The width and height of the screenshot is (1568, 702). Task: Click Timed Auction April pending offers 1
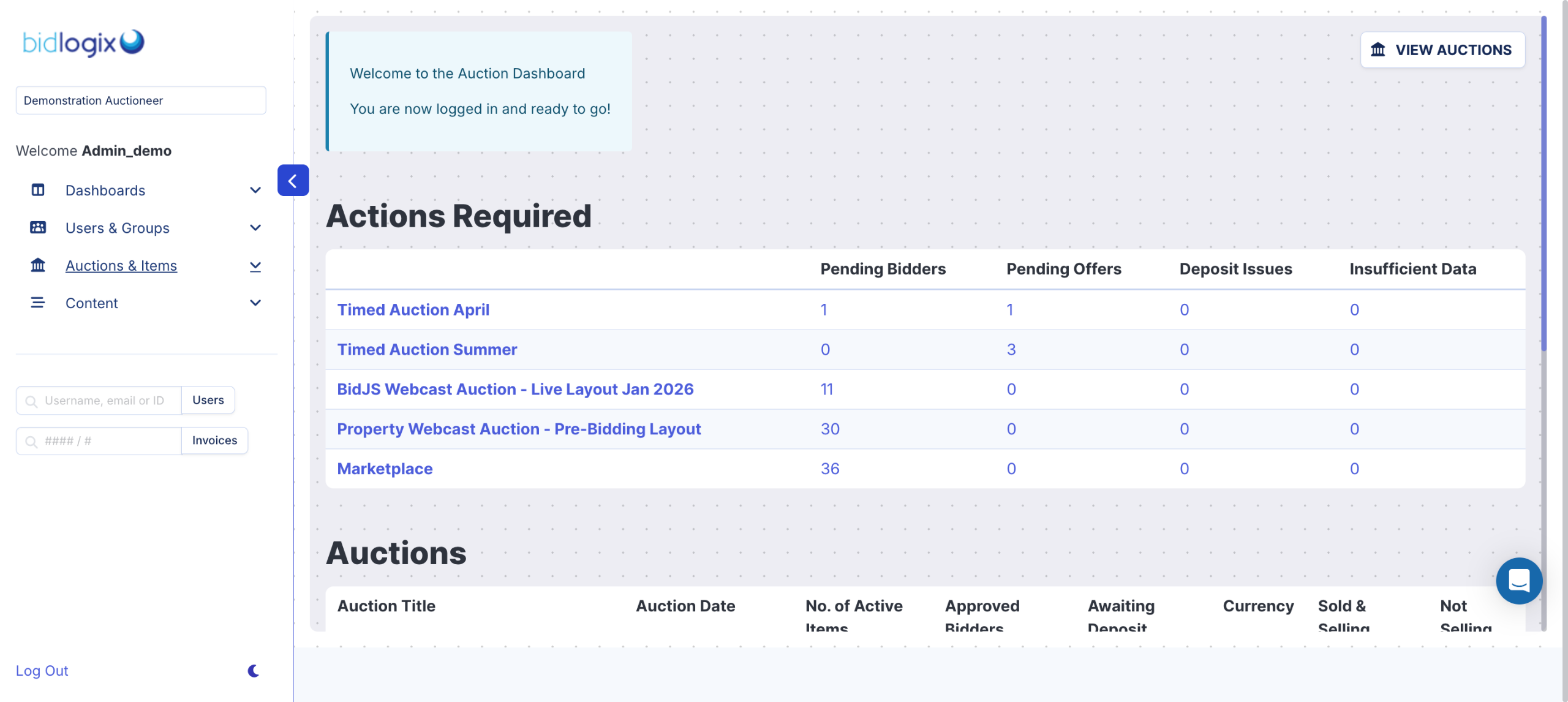(x=1009, y=310)
